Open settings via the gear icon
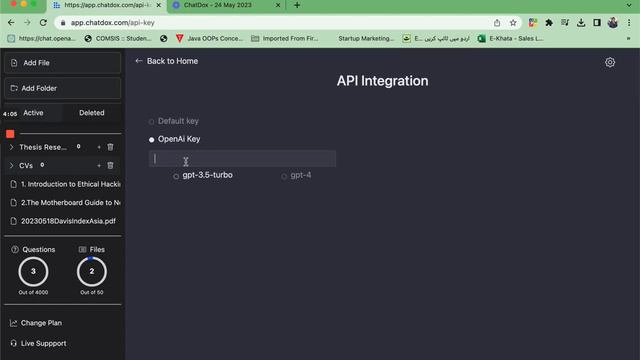640x360 pixels. click(610, 62)
